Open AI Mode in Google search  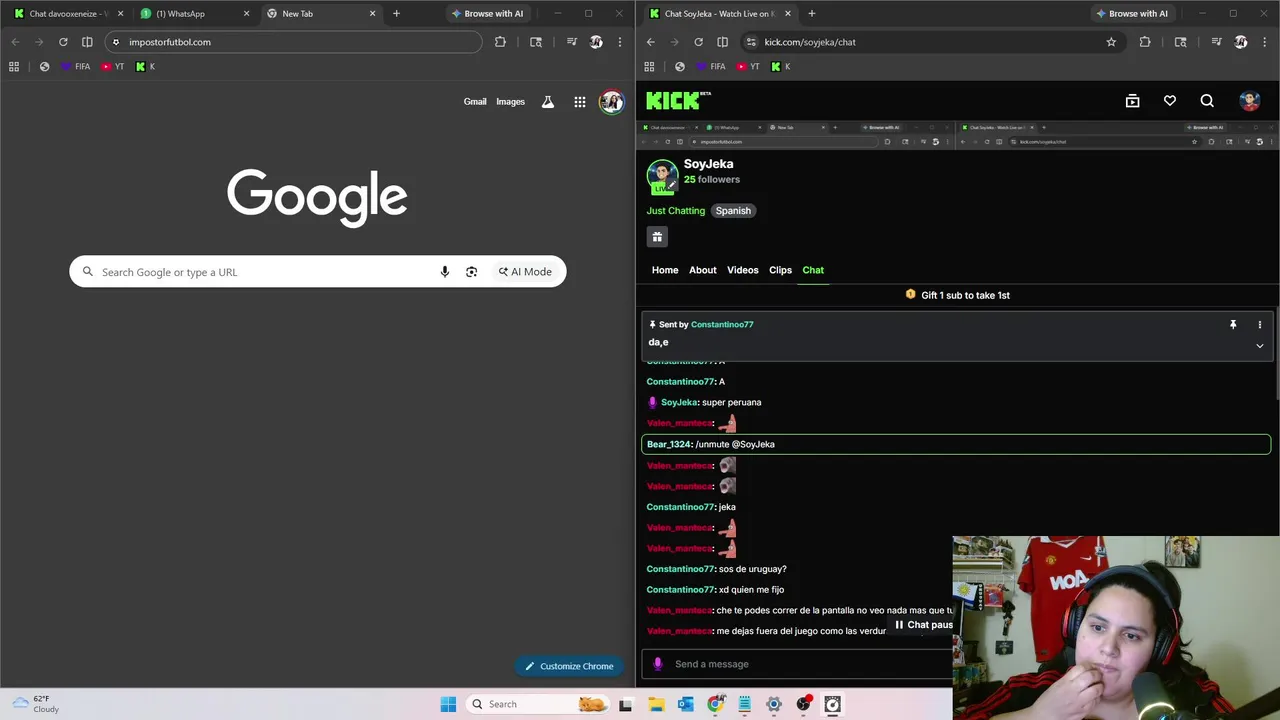point(525,272)
